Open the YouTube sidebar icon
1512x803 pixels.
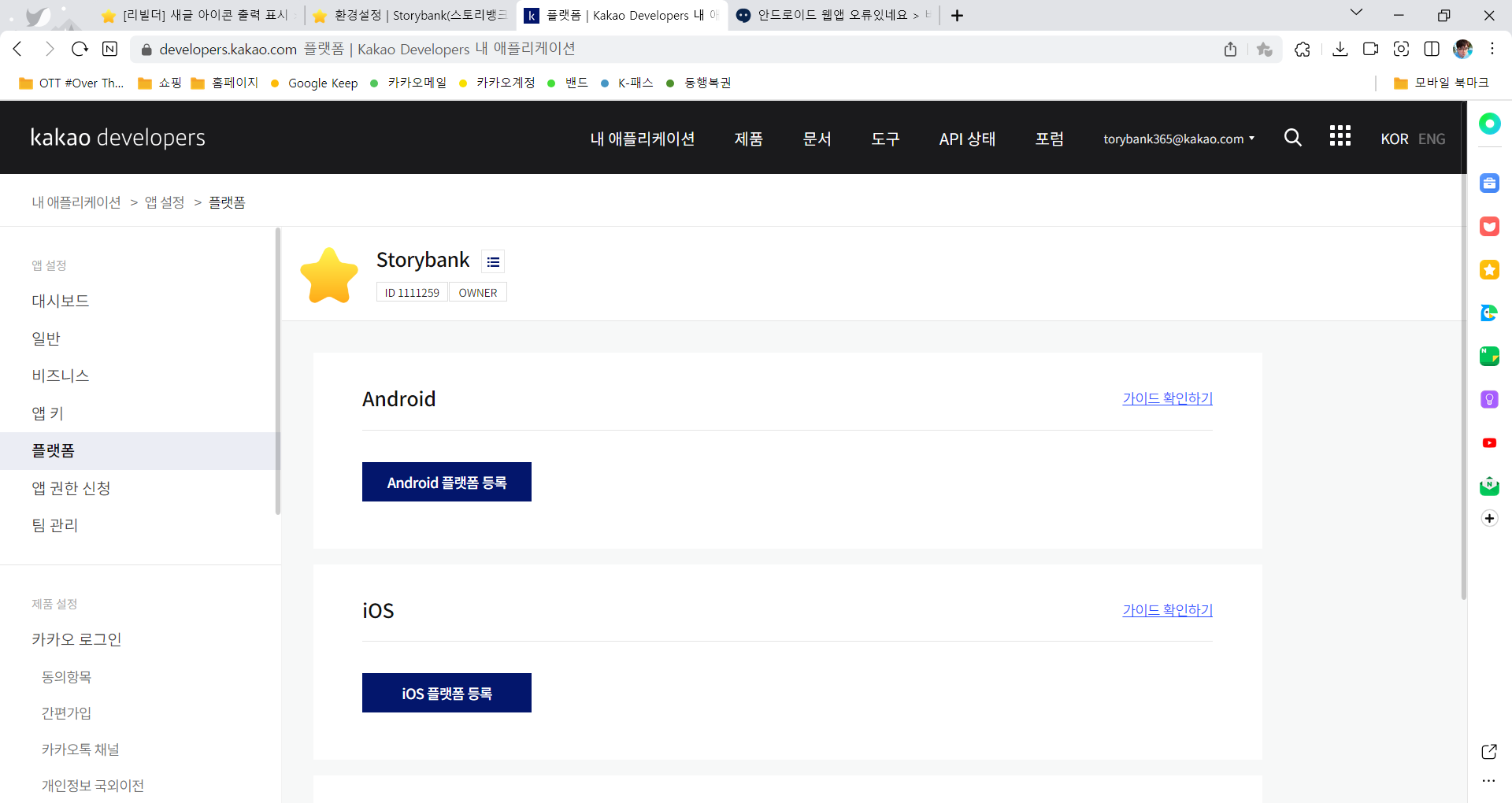point(1489,443)
